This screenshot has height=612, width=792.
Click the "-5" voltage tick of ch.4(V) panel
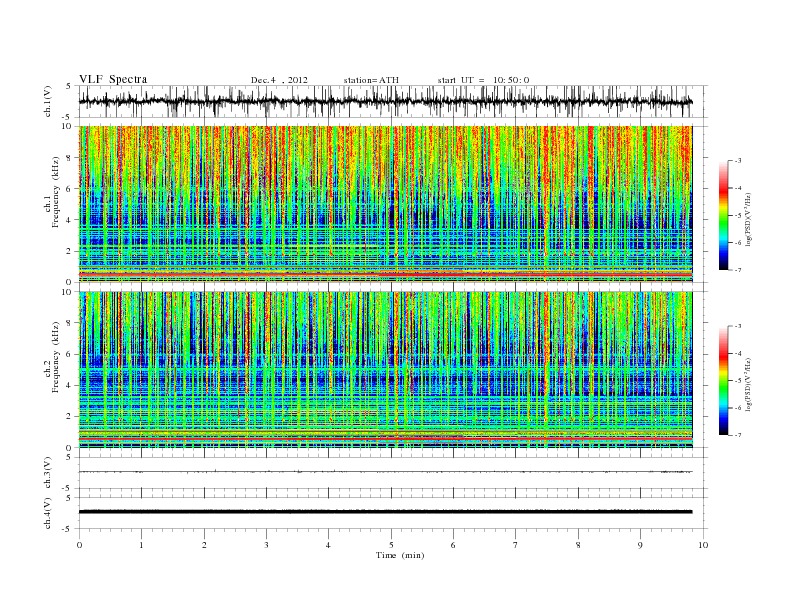pos(68,529)
